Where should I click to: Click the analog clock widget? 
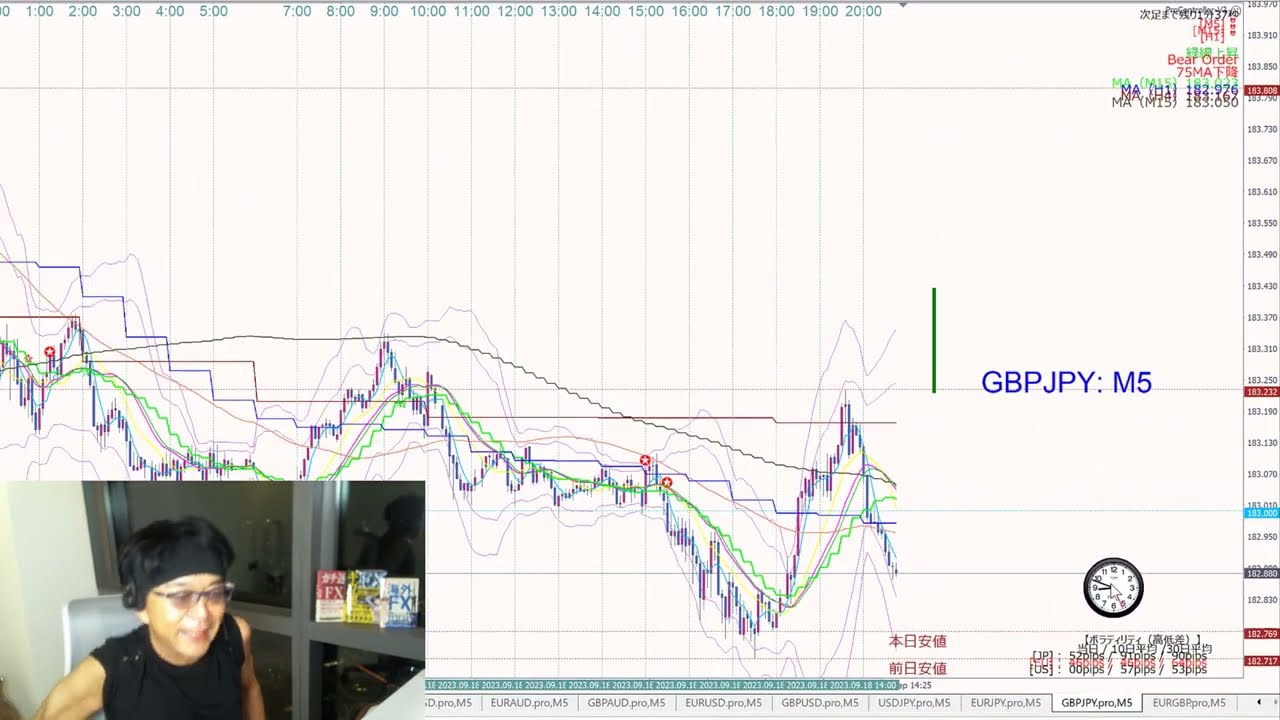(1113, 588)
